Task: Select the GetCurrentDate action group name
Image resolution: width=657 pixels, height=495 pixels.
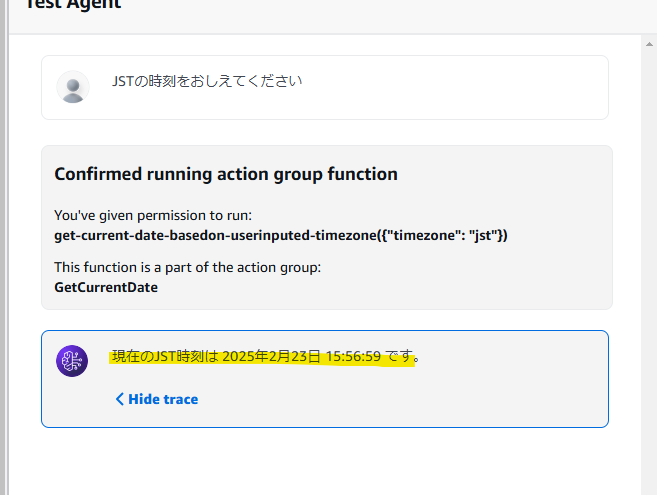Action: (x=106, y=287)
